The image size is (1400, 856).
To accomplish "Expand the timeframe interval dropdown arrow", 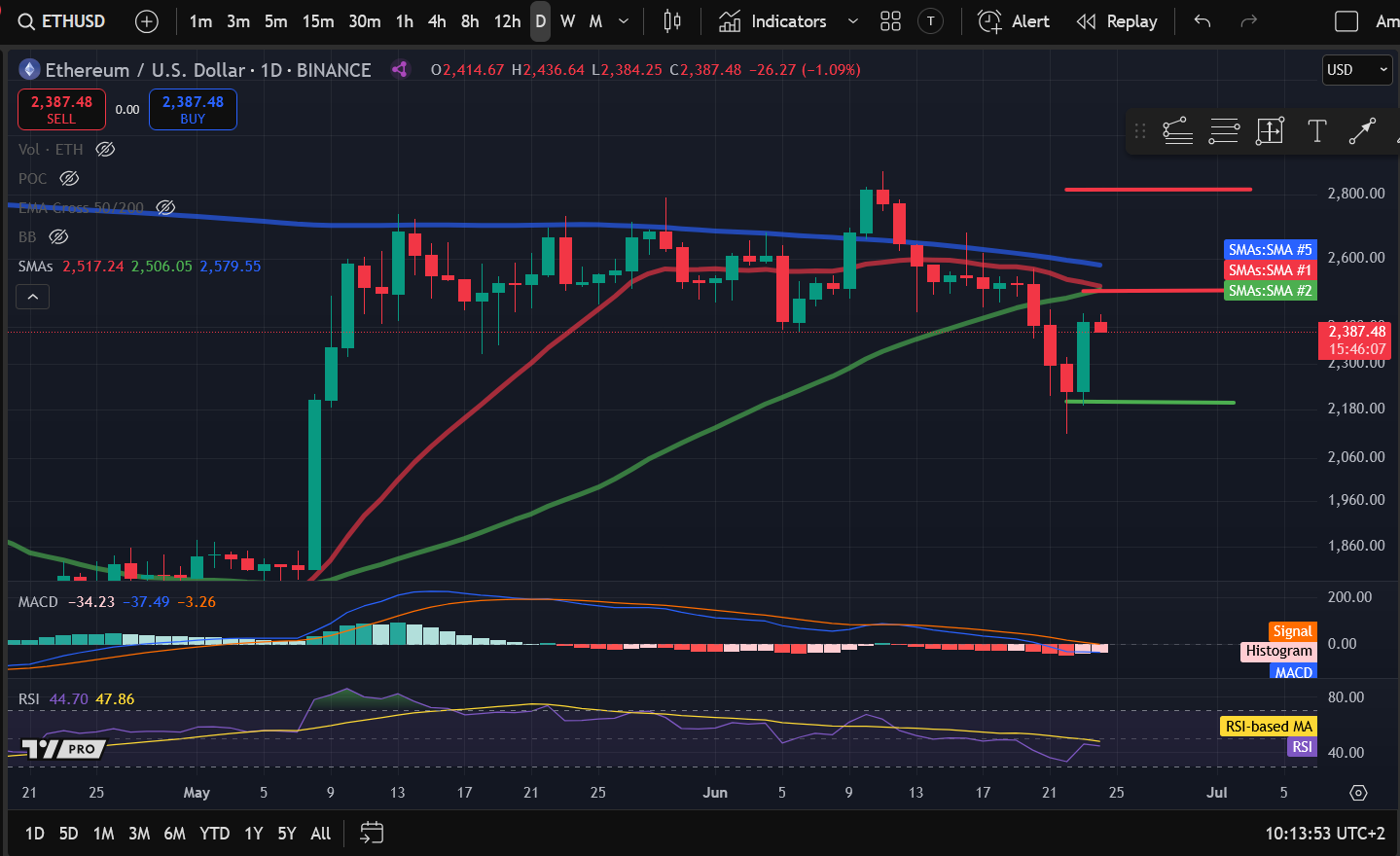I will tap(624, 21).
